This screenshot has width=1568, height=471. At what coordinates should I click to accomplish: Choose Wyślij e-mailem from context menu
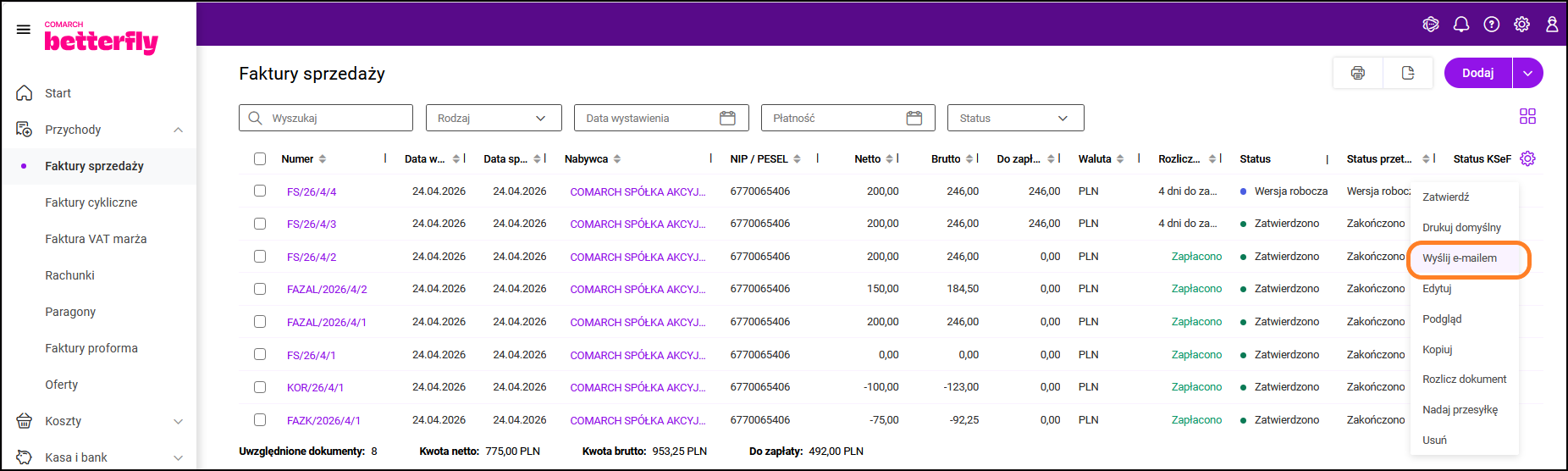1460,258
